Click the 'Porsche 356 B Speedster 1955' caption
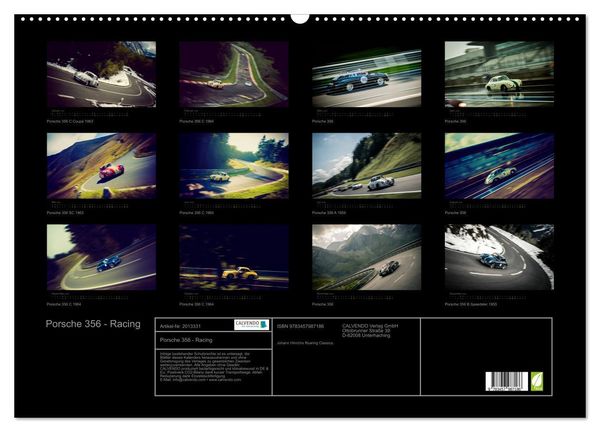This screenshot has height=432, width=600. (471, 305)
